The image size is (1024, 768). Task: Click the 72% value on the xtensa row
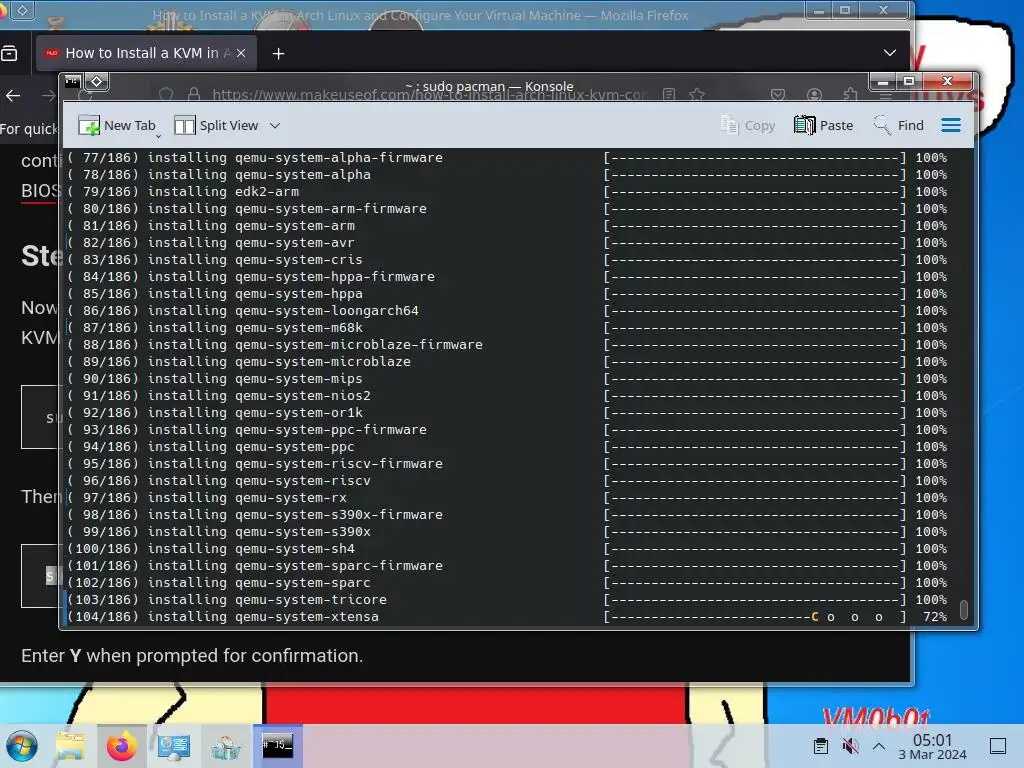pos(935,616)
